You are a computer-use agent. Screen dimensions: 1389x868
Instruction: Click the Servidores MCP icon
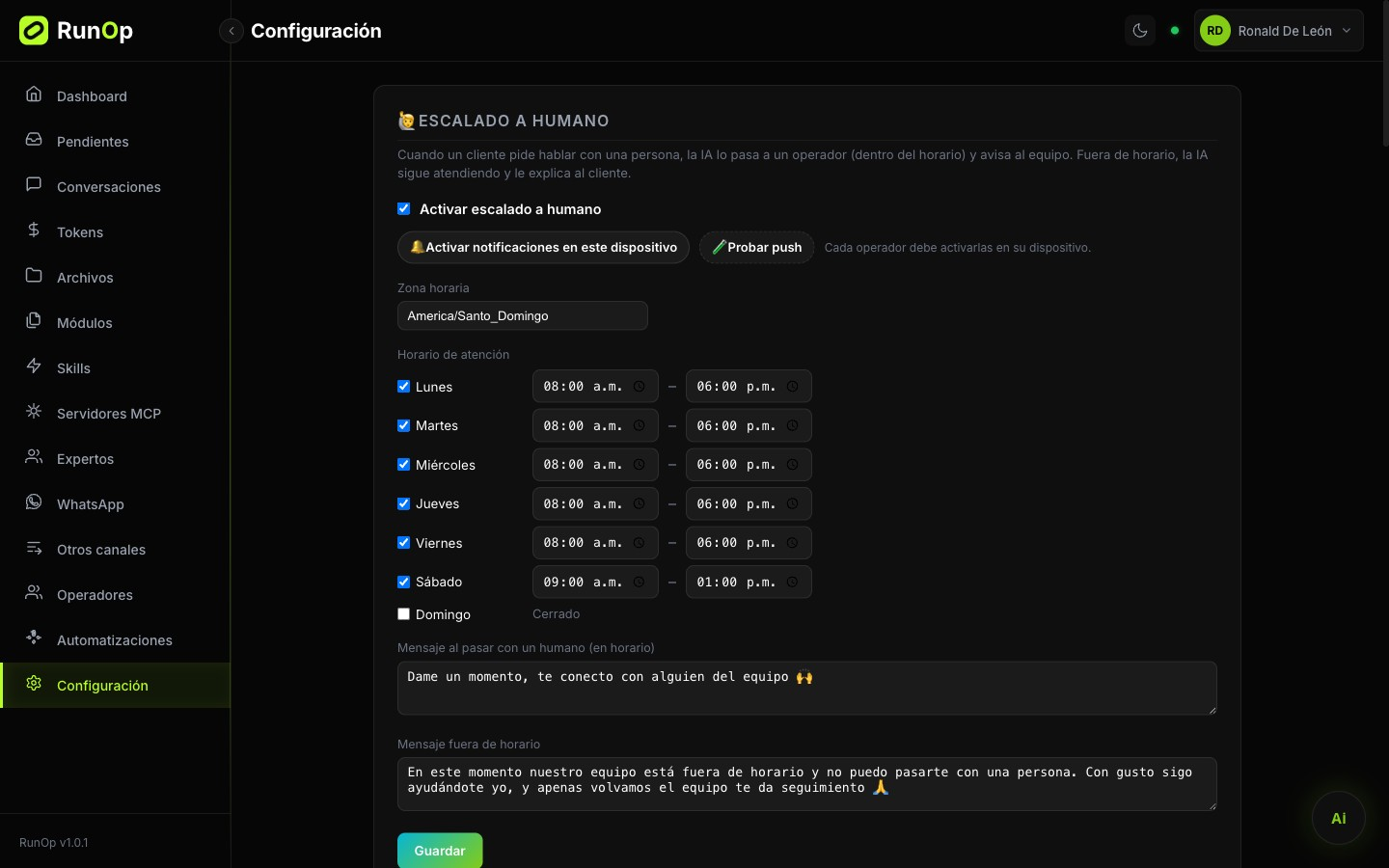[x=34, y=412]
